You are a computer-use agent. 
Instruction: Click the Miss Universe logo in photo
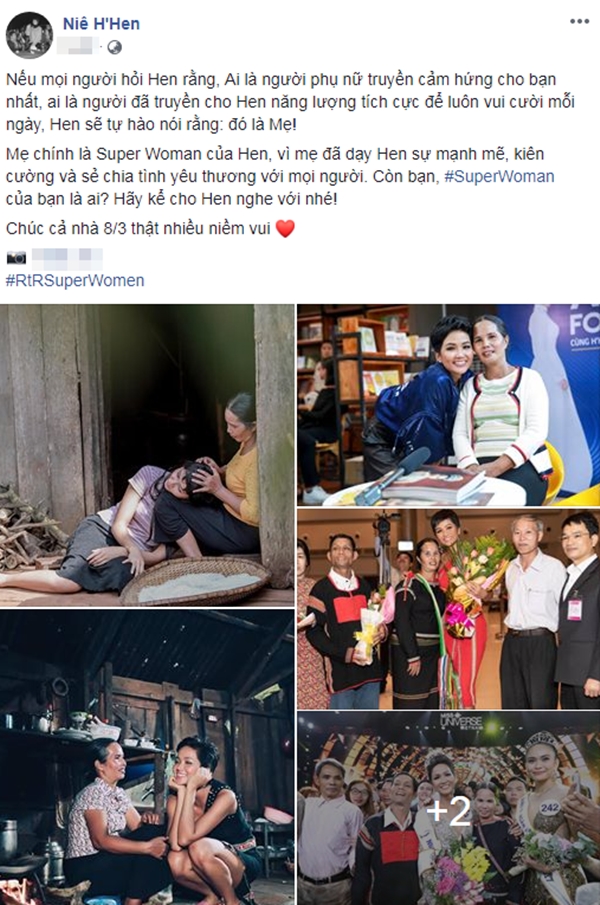tap(460, 721)
